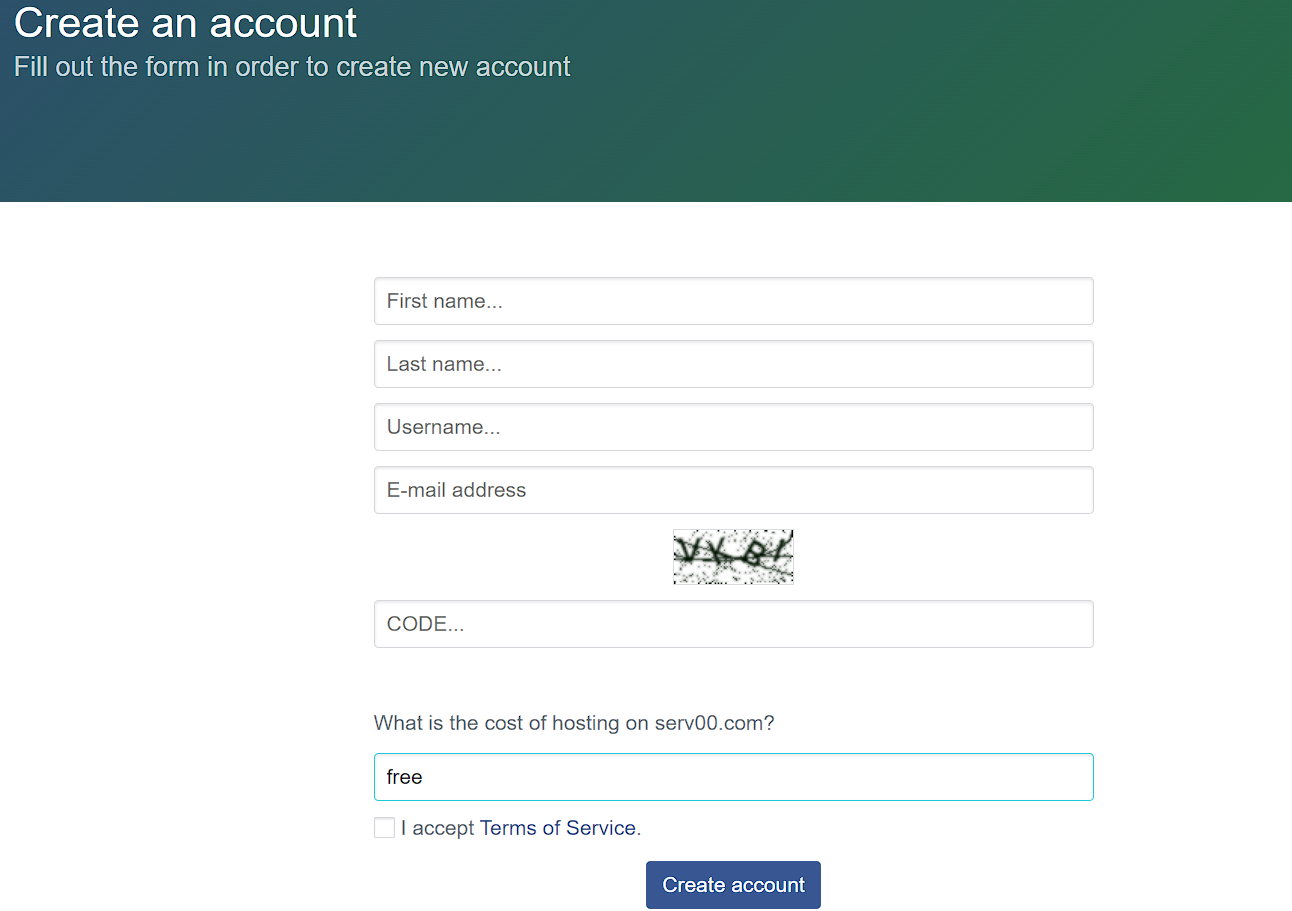Click the hosting cost answer field
The width and height of the screenshot is (1292, 911).
click(733, 777)
